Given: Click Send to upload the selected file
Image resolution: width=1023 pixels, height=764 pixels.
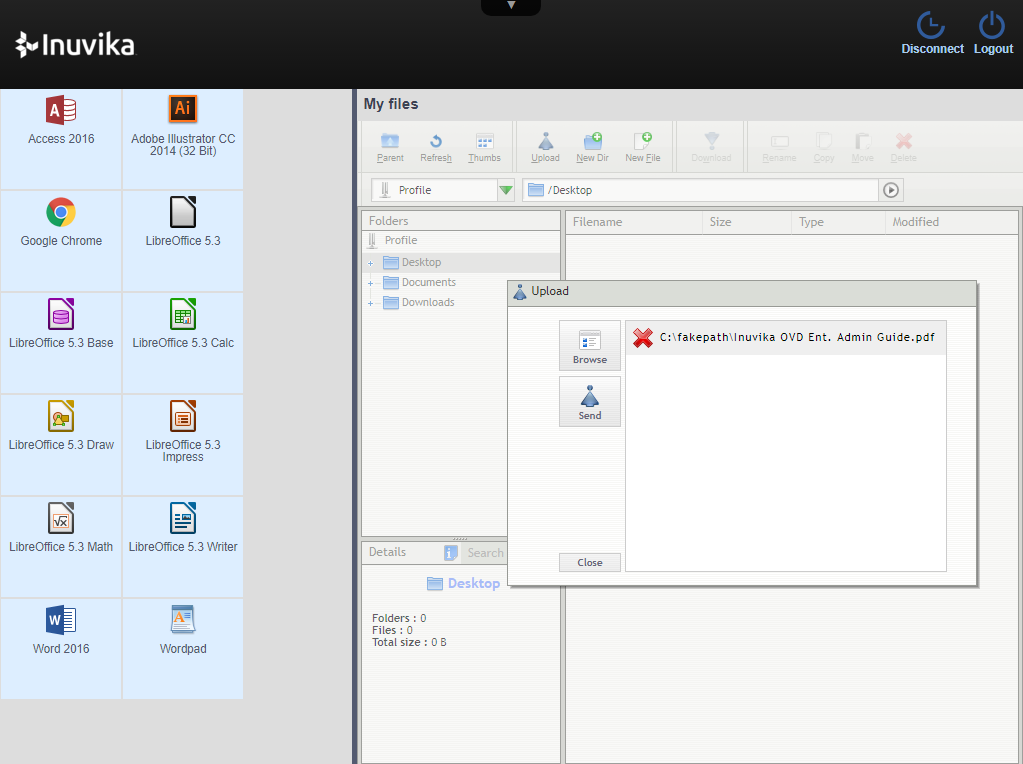Looking at the screenshot, I should point(589,401).
